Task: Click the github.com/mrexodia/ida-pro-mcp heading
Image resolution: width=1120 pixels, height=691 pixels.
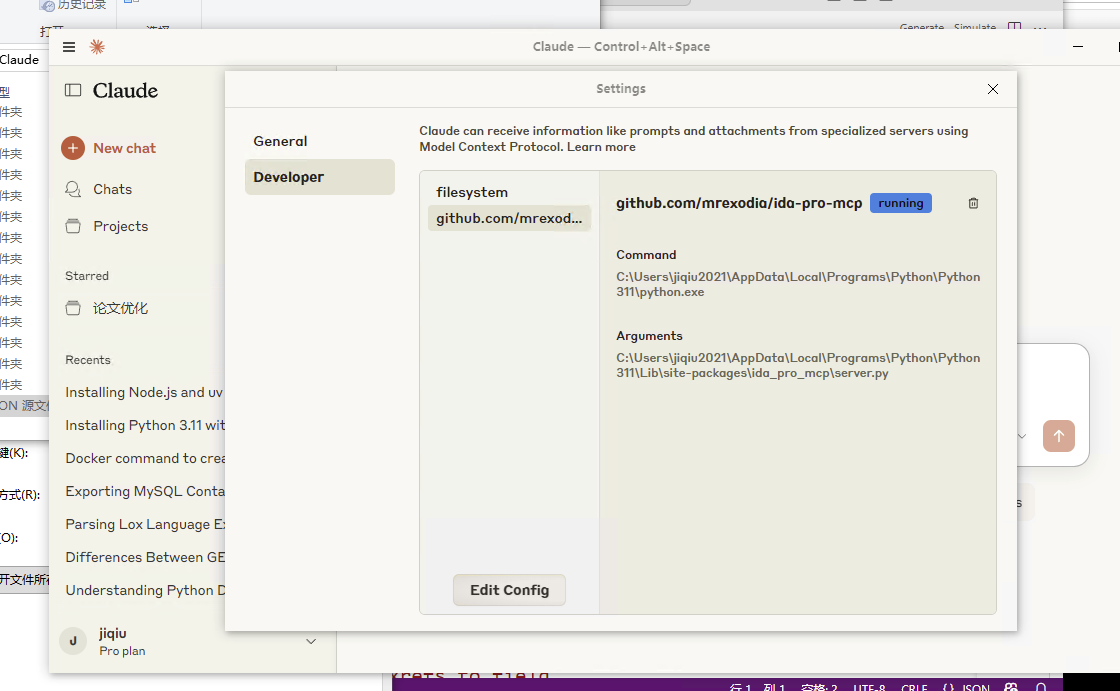Action: click(739, 203)
